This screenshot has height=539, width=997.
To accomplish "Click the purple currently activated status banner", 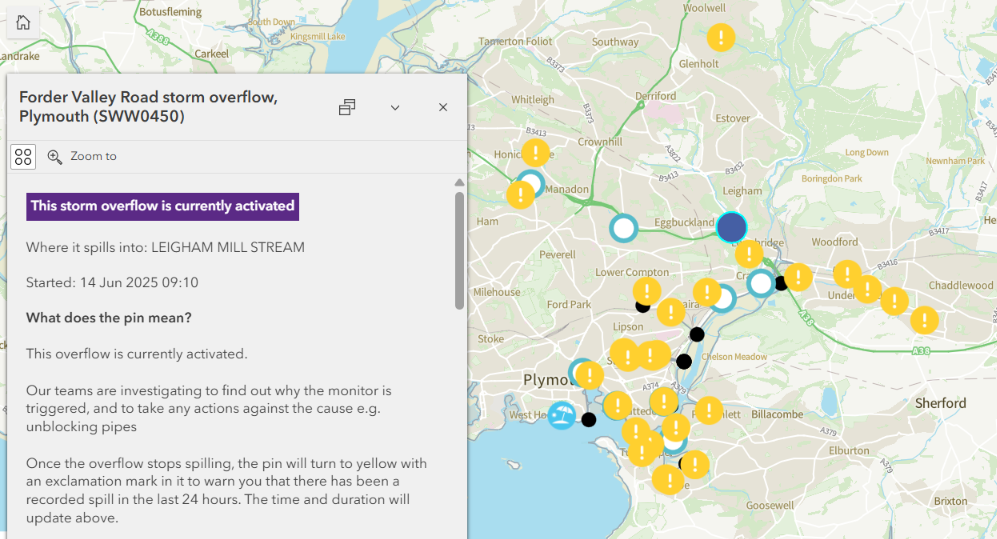I will (163, 206).
